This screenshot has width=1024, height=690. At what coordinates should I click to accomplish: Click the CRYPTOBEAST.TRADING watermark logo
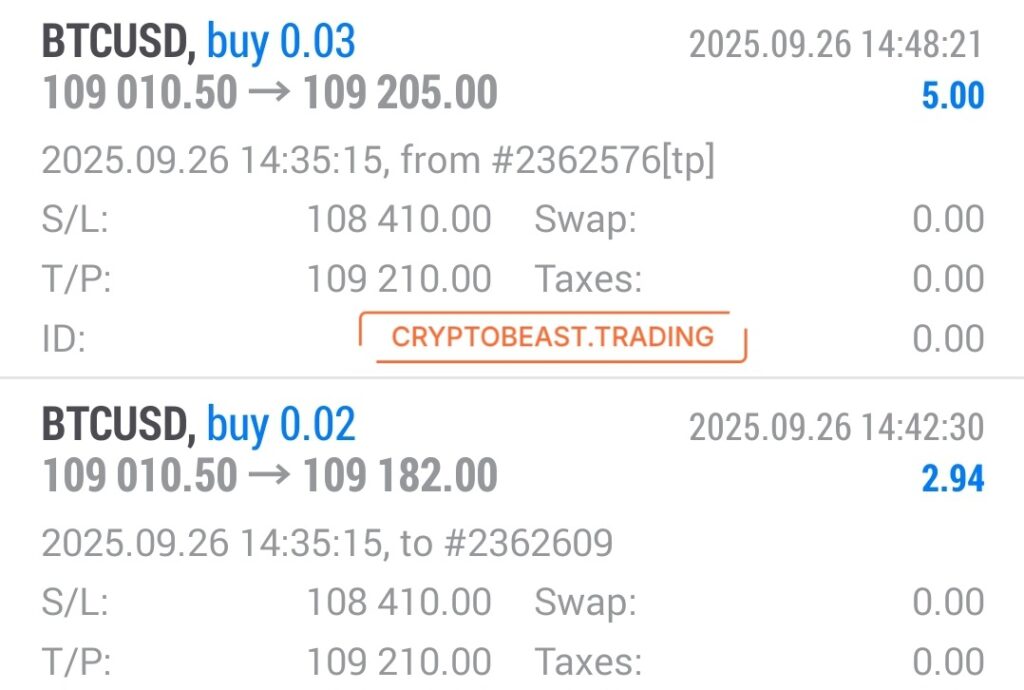pos(552,337)
